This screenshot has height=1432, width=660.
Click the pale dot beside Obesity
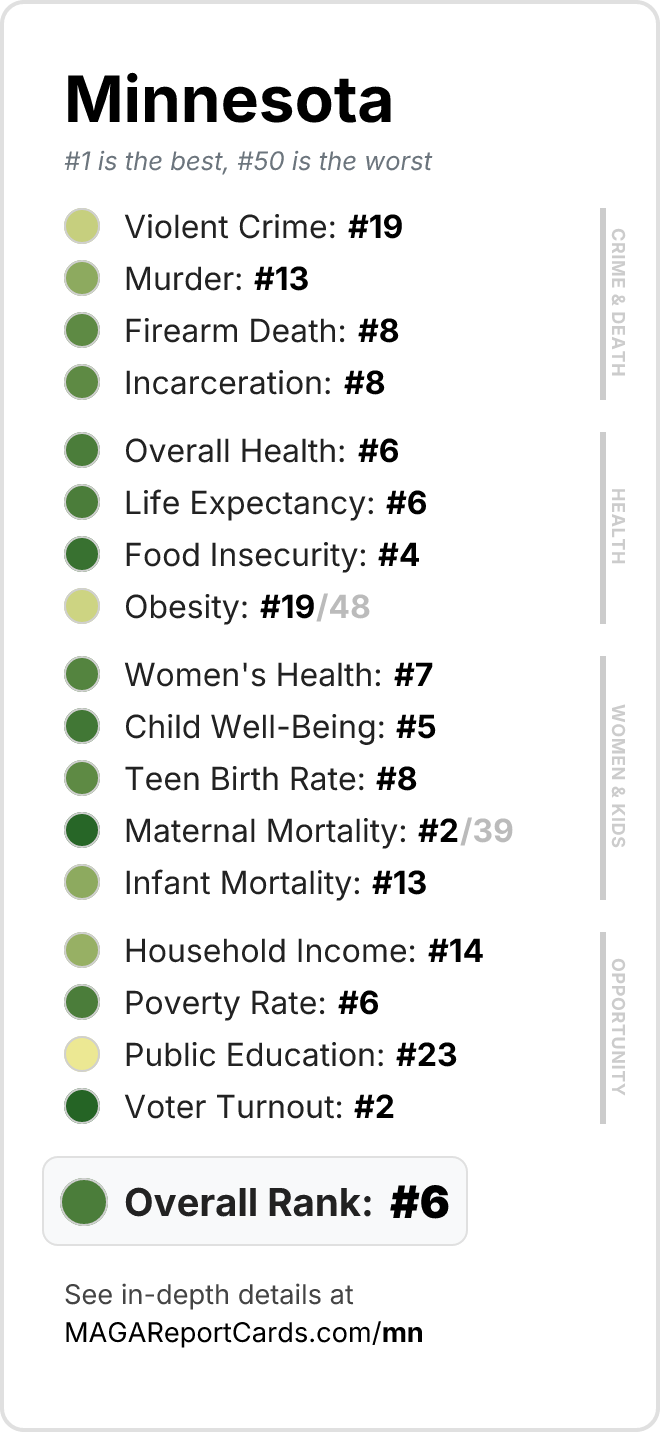click(x=82, y=606)
